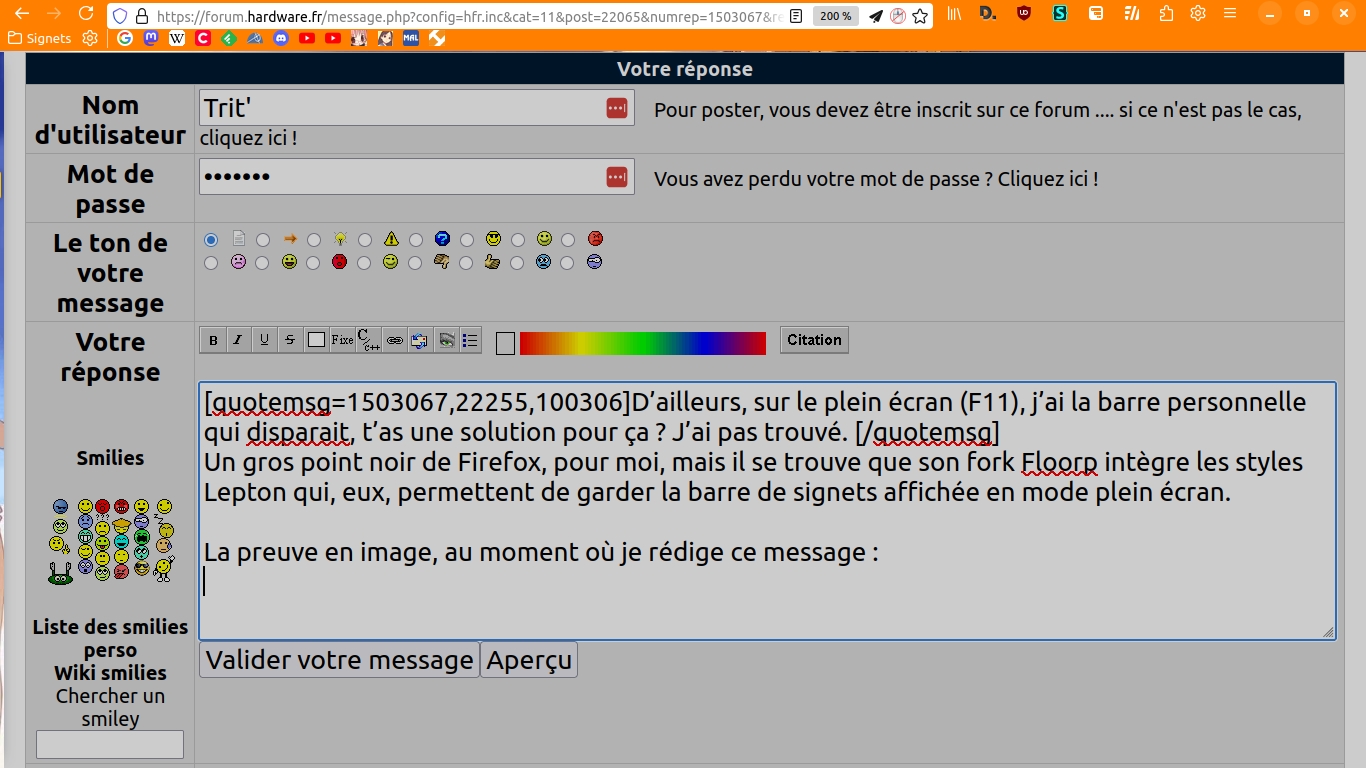Viewport: 1366px width, 768px height.
Task: Insert an email link with the envelope icon
Action: pos(420,340)
